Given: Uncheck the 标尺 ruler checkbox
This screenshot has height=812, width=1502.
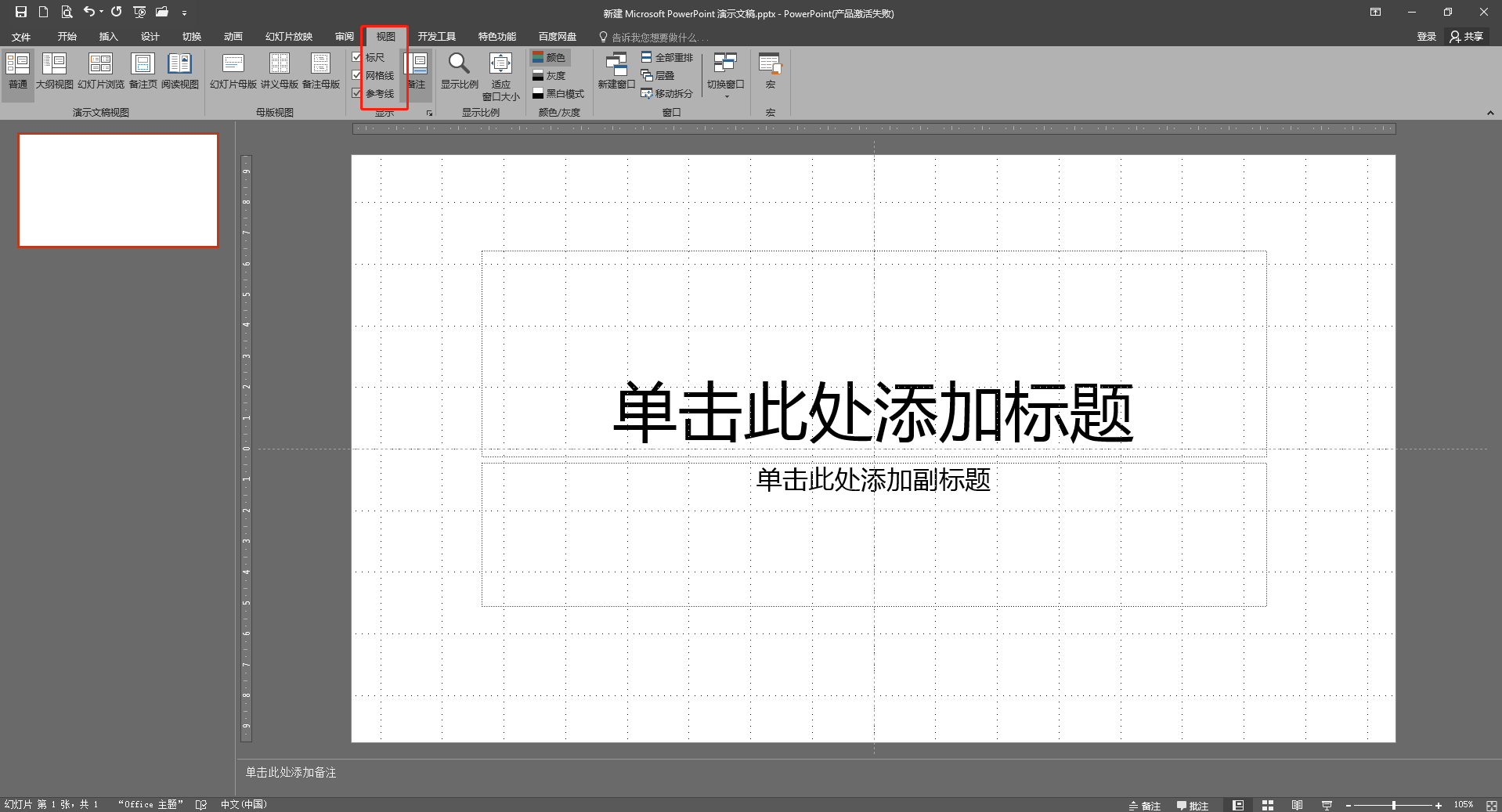Looking at the screenshot, I should pyautogui.click(x=356, y=57).
